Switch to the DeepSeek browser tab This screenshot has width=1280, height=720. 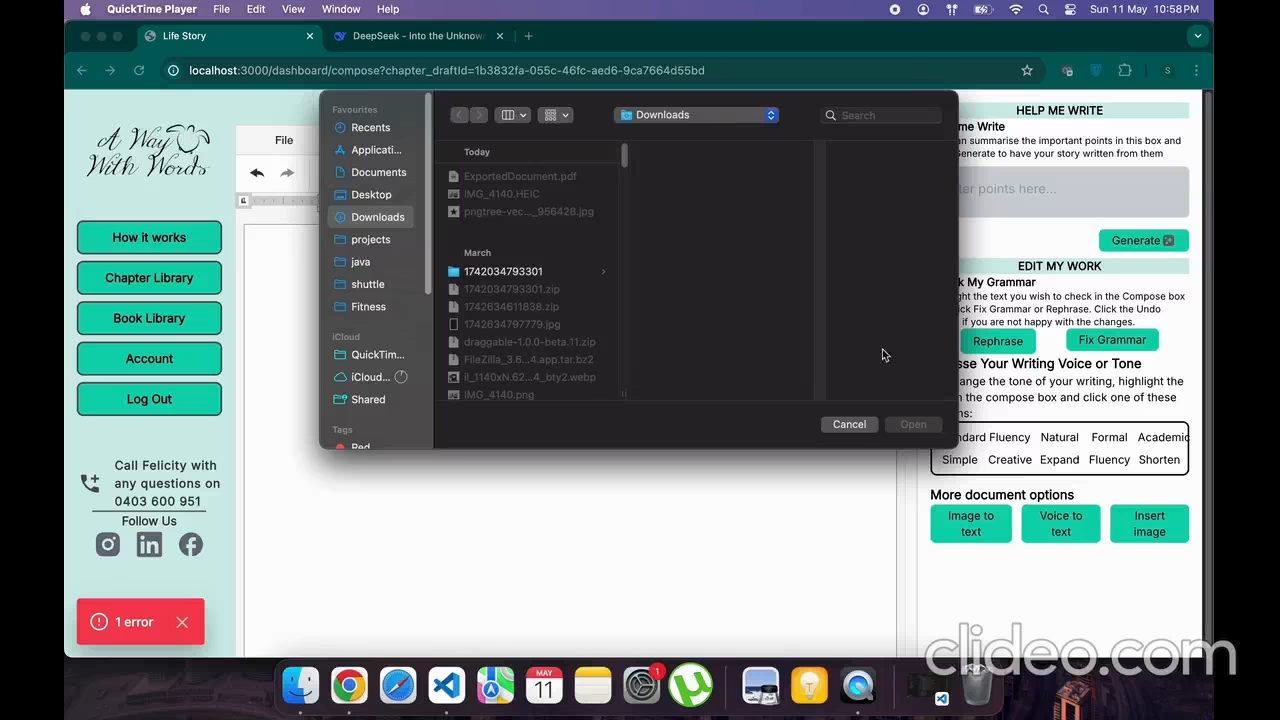tap(417, 36)
